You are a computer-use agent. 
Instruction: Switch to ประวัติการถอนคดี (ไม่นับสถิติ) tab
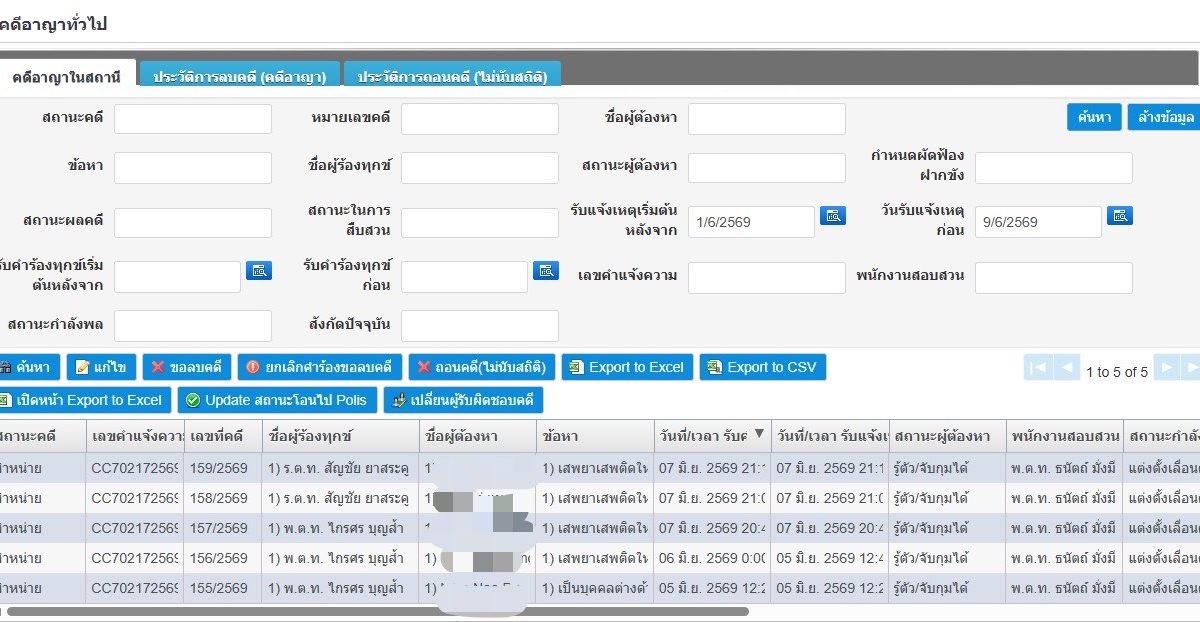coord(452,76)
